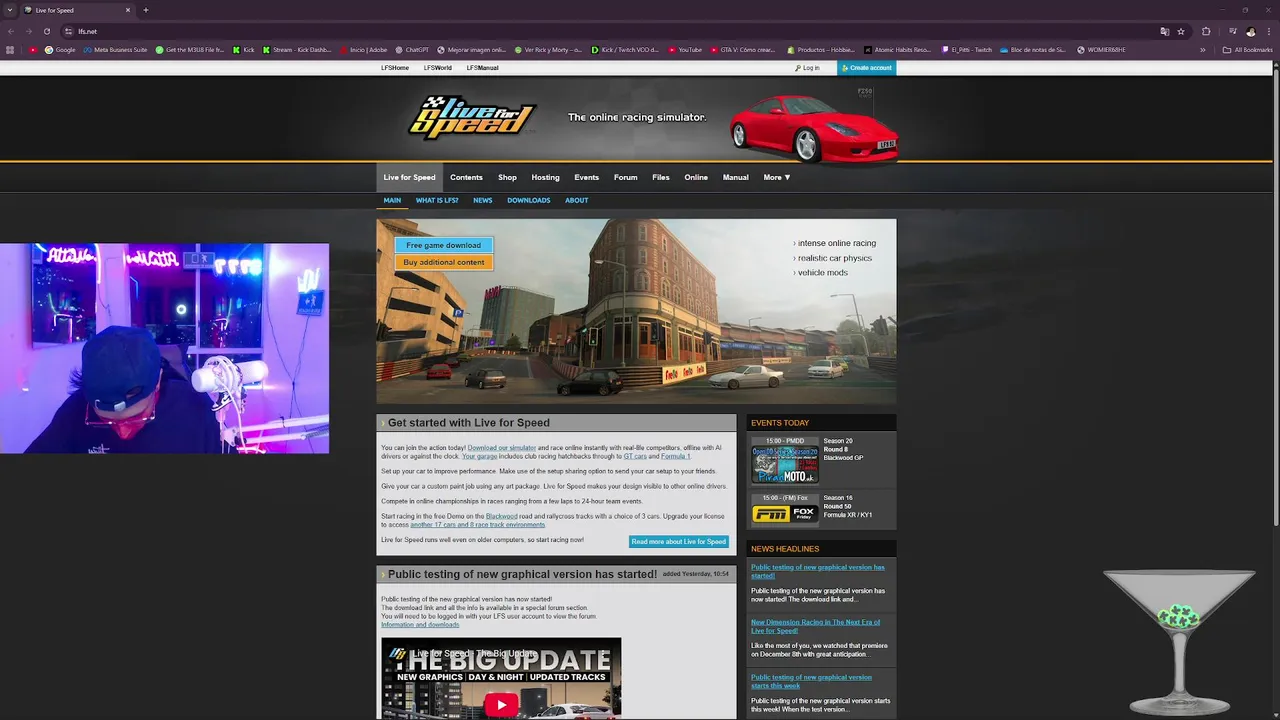Open the ChatGPT bookmark
The image size is (1280, 720).
[412, 50]
